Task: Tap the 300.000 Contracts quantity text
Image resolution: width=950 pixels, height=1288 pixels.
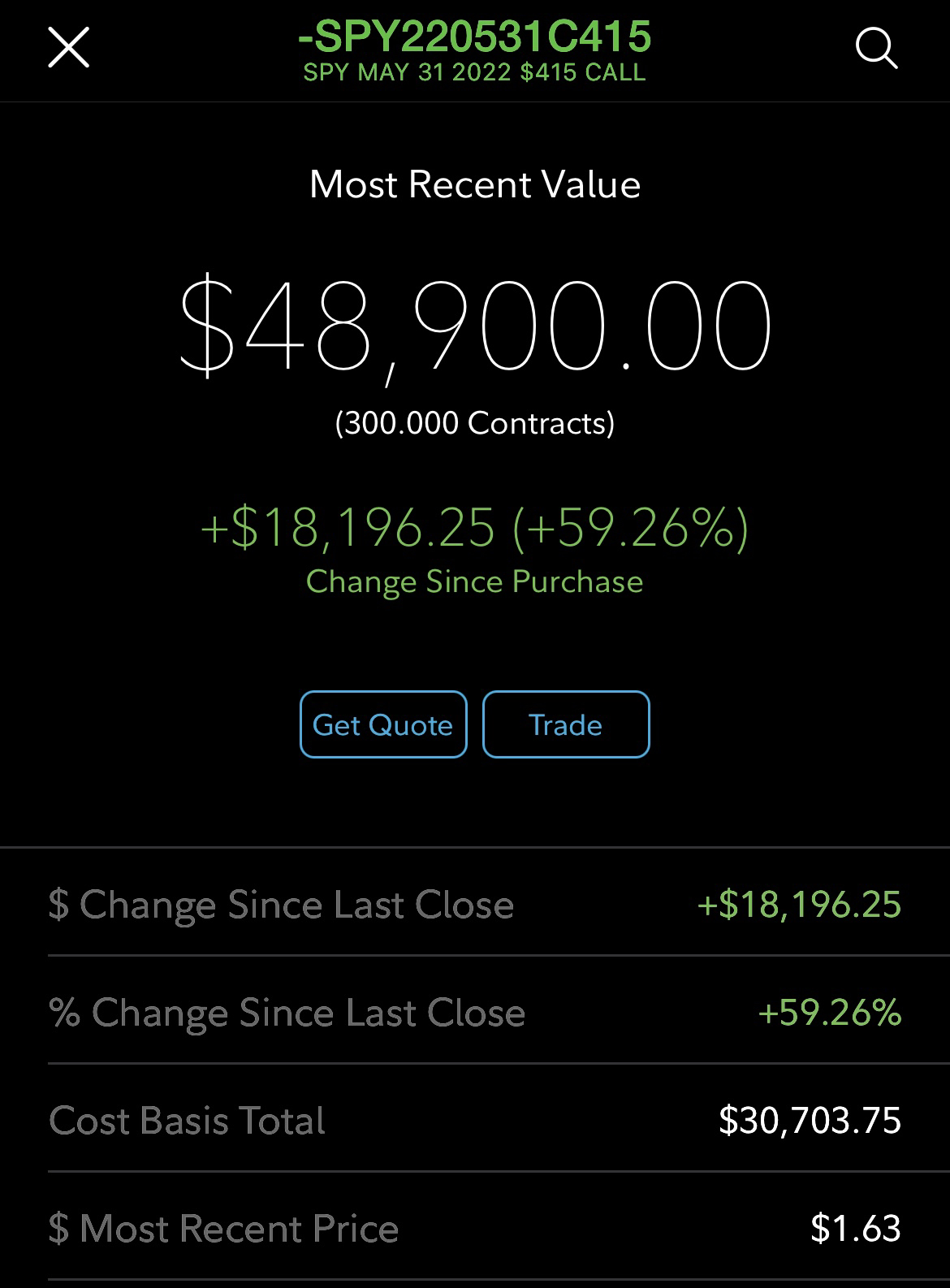Action: [475, 423]
